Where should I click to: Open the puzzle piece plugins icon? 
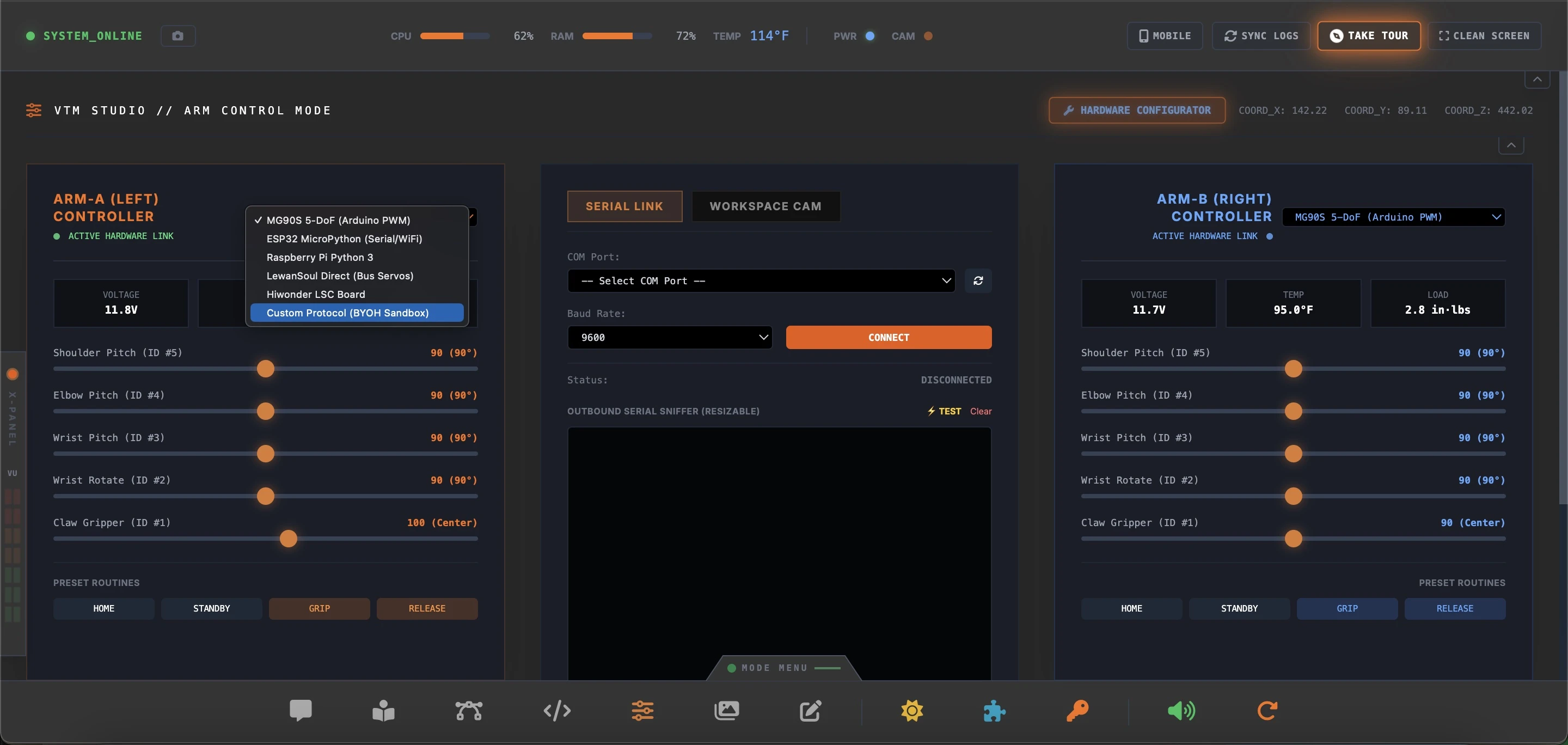point(994,710)
